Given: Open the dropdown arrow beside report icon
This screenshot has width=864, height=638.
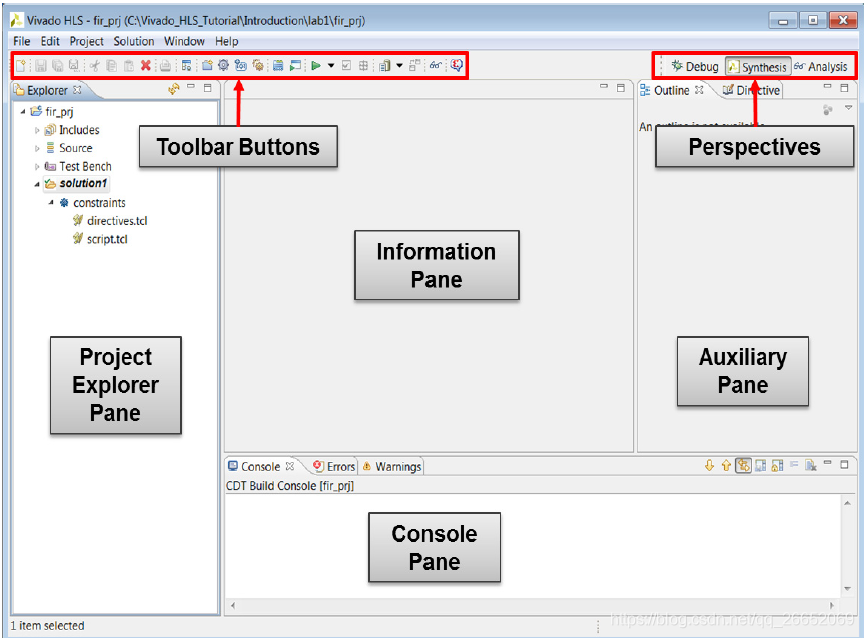Looking at the screenshot, I should [399, 66].
